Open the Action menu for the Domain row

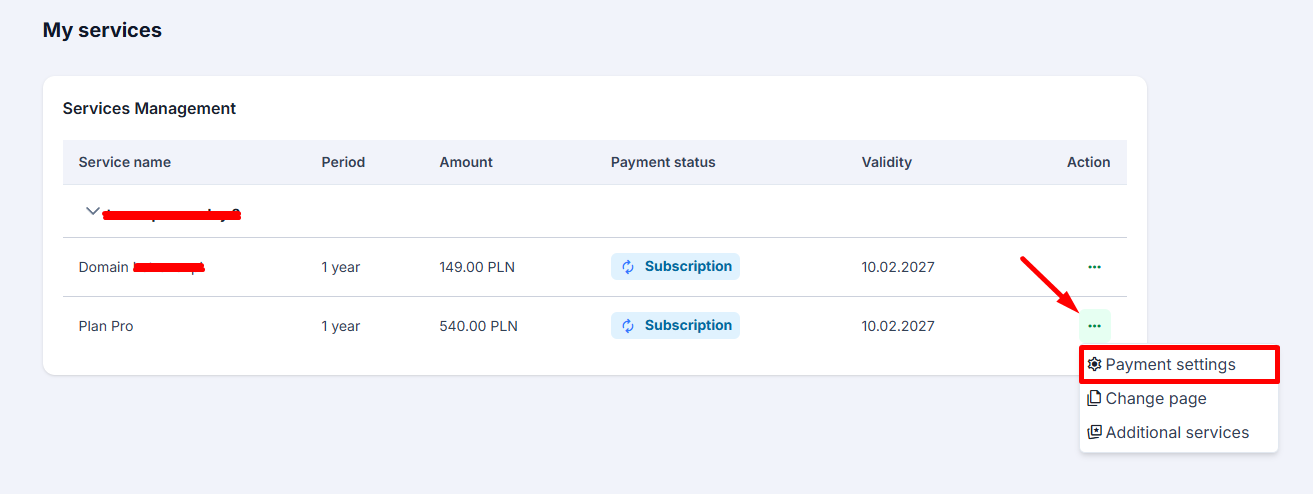click(x=1094, y=267)
